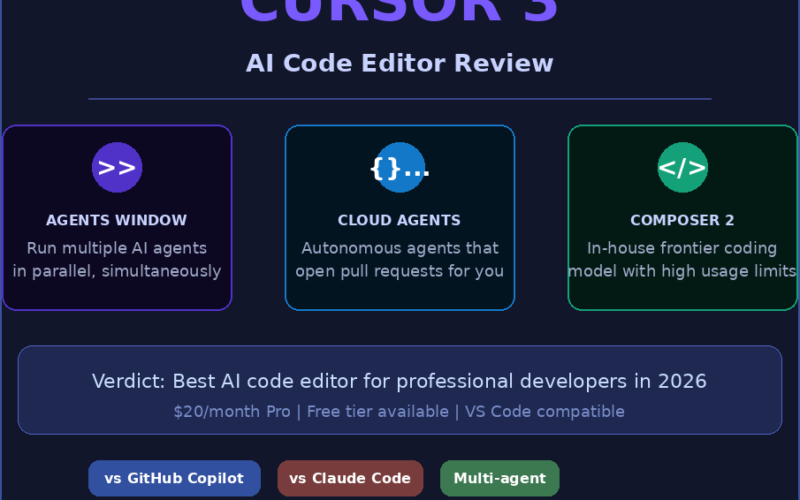Click the 'open pull requests for you' line
800x500 pixels.
point(399,271)
